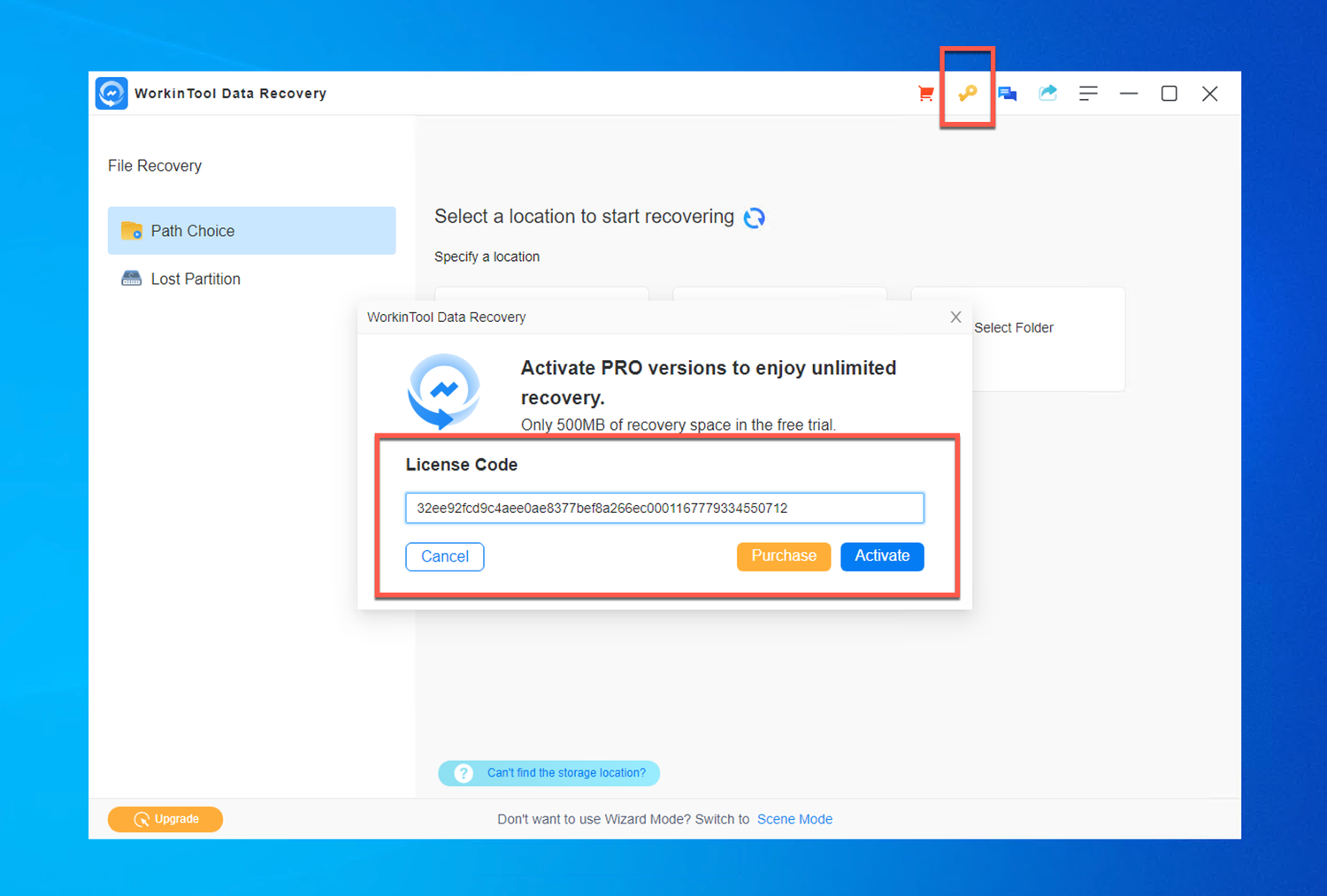Cancel the activation dialog
Viewport: 1327px width, 896px height.
[x=445, y=556]
